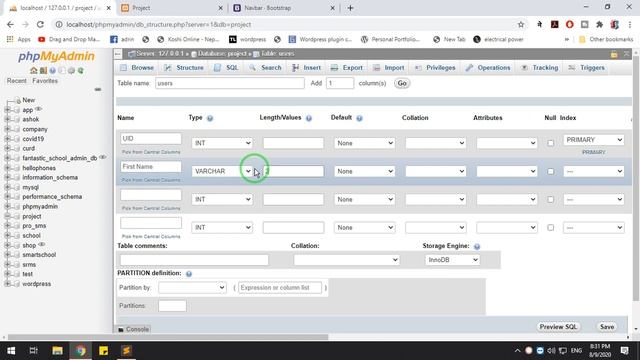Go back in browser history
Image resolution: width=640 pixels, height=360 pixels.
click(x=10, y=24)
